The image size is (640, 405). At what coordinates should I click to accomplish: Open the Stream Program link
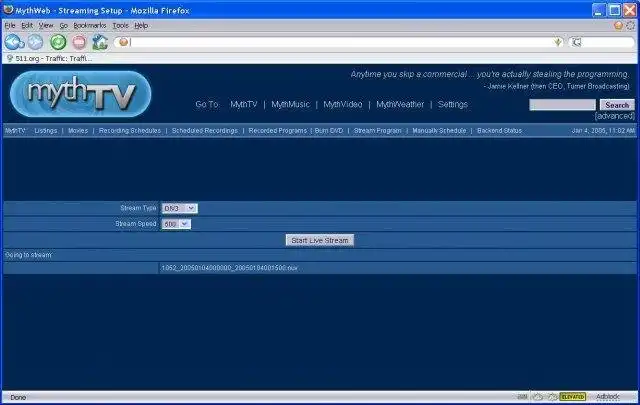[378, 131]
